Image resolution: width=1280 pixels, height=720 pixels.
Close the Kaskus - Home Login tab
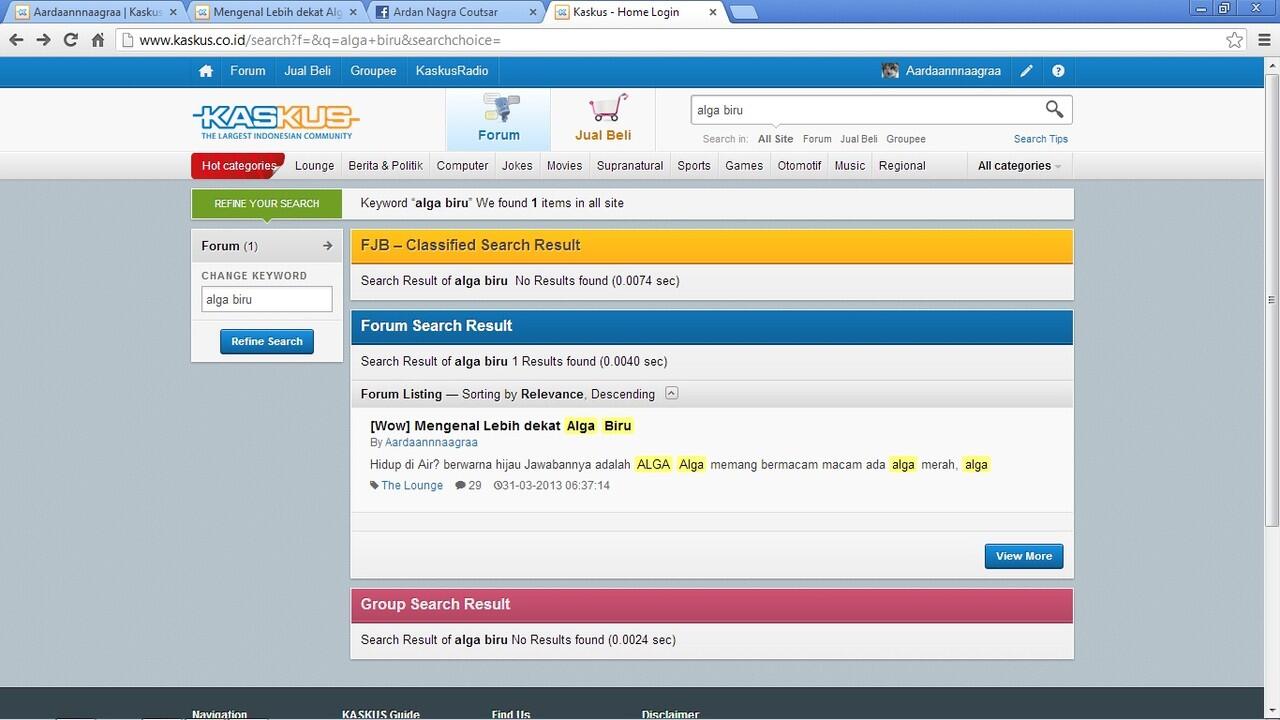pyautogui.click(x=713, y=12)
